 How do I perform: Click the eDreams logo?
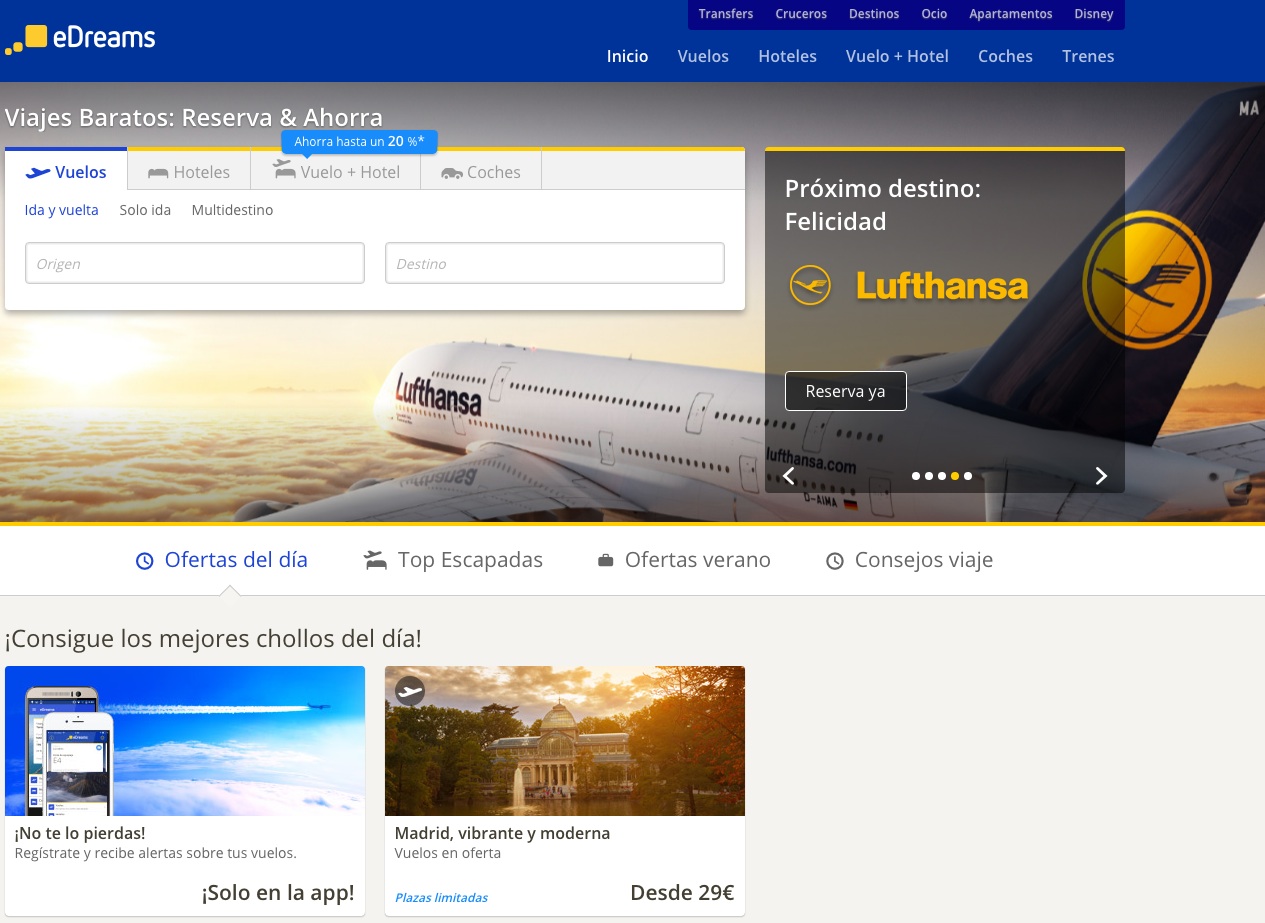80,39
